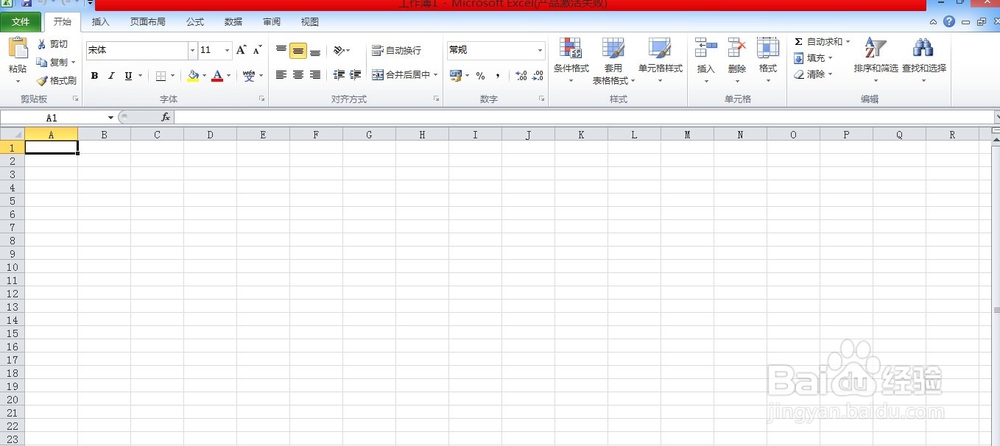Click the cells Format (格式) icon

[768, 48]
